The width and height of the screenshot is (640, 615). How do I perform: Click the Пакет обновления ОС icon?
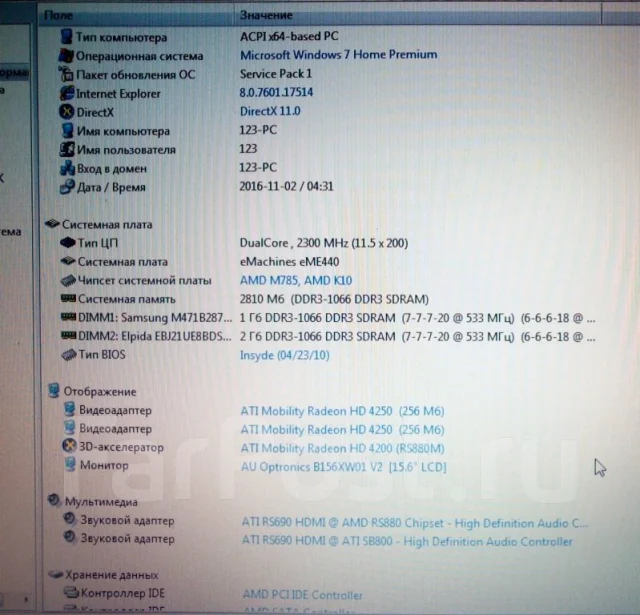pyautogui.click(x=66, y=74)
